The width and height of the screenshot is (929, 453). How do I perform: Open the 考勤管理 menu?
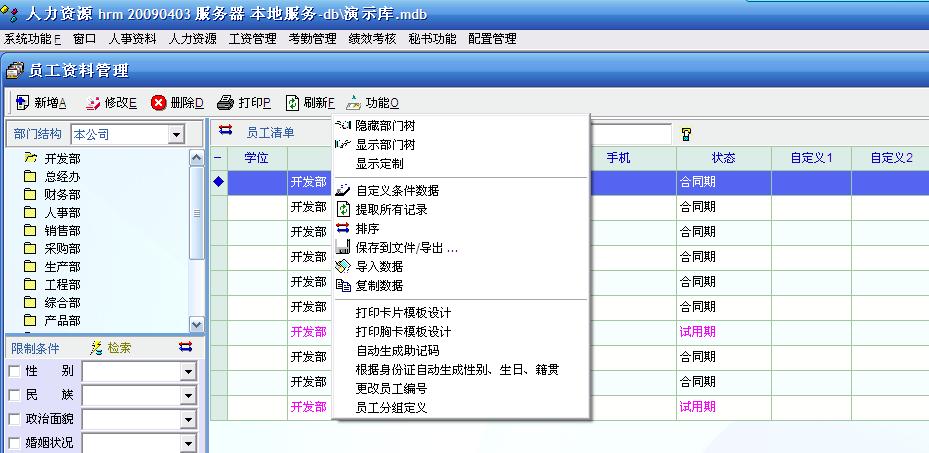312,39
